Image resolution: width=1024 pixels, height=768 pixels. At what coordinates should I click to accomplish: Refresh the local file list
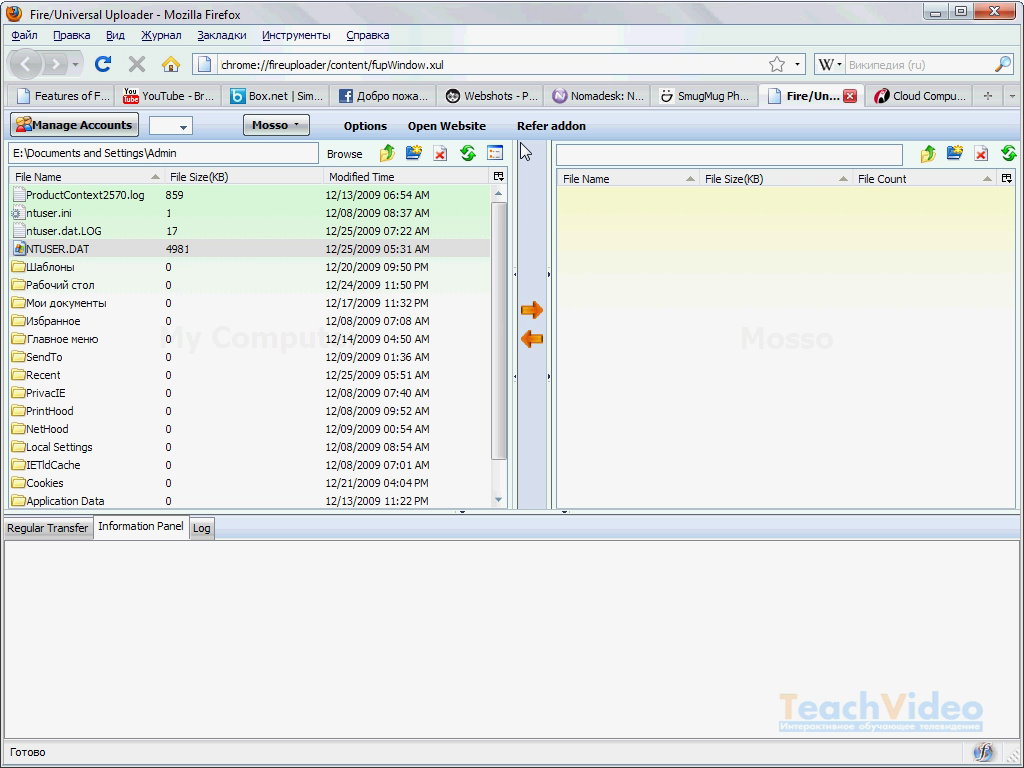point(467,153)
